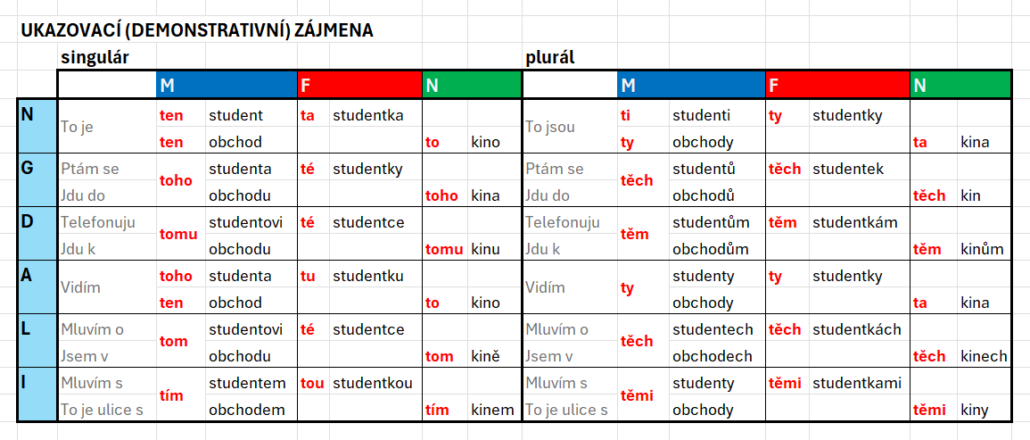This screenshot has width=1030, height=440.
Task: Click the cell containing "studentka"
Action: click(367, 115)
